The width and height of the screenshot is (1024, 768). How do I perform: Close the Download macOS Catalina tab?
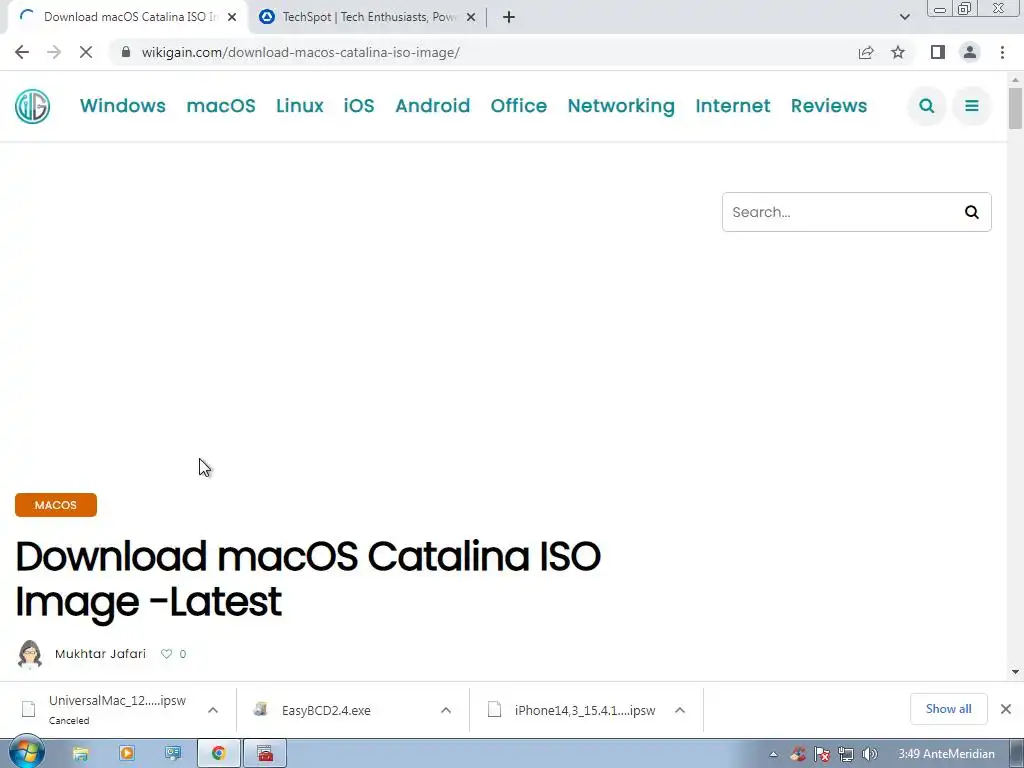point(232,17)
